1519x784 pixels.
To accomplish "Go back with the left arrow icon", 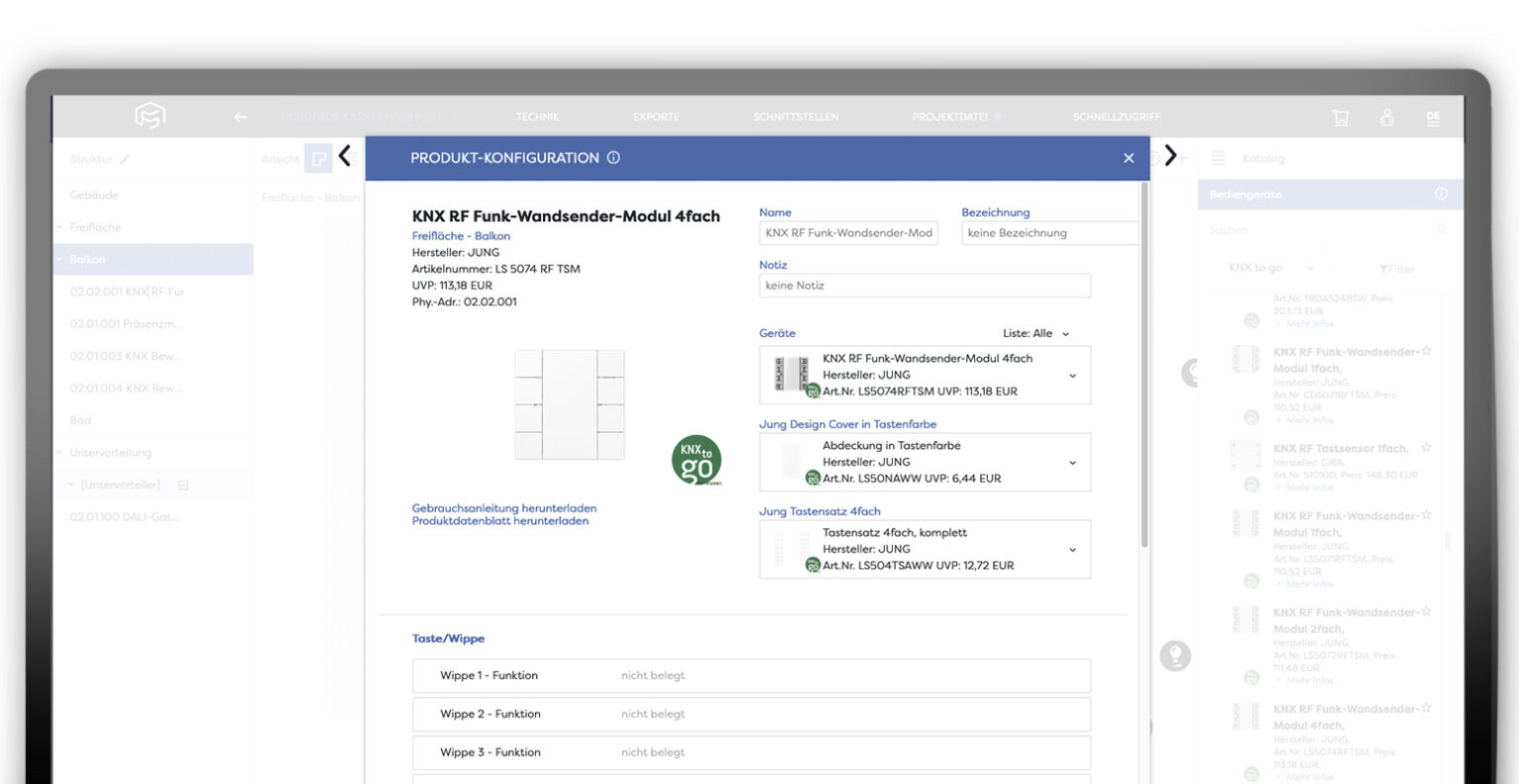I will click(240, 117).
